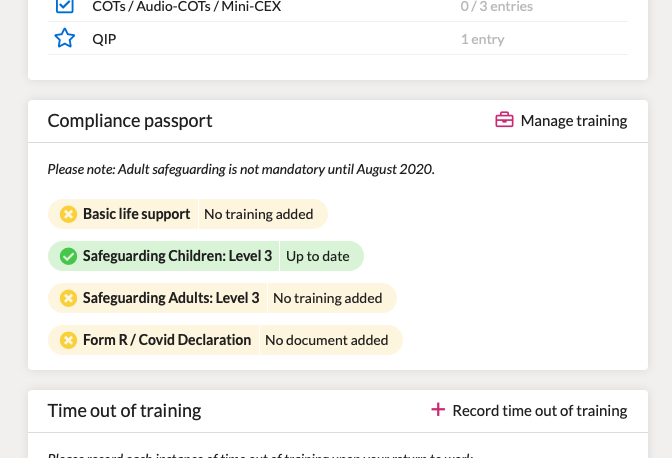
Task: Click the checkbox icon next to COTs / Audio-COTs / Mini-CEX
Action: 65,6
